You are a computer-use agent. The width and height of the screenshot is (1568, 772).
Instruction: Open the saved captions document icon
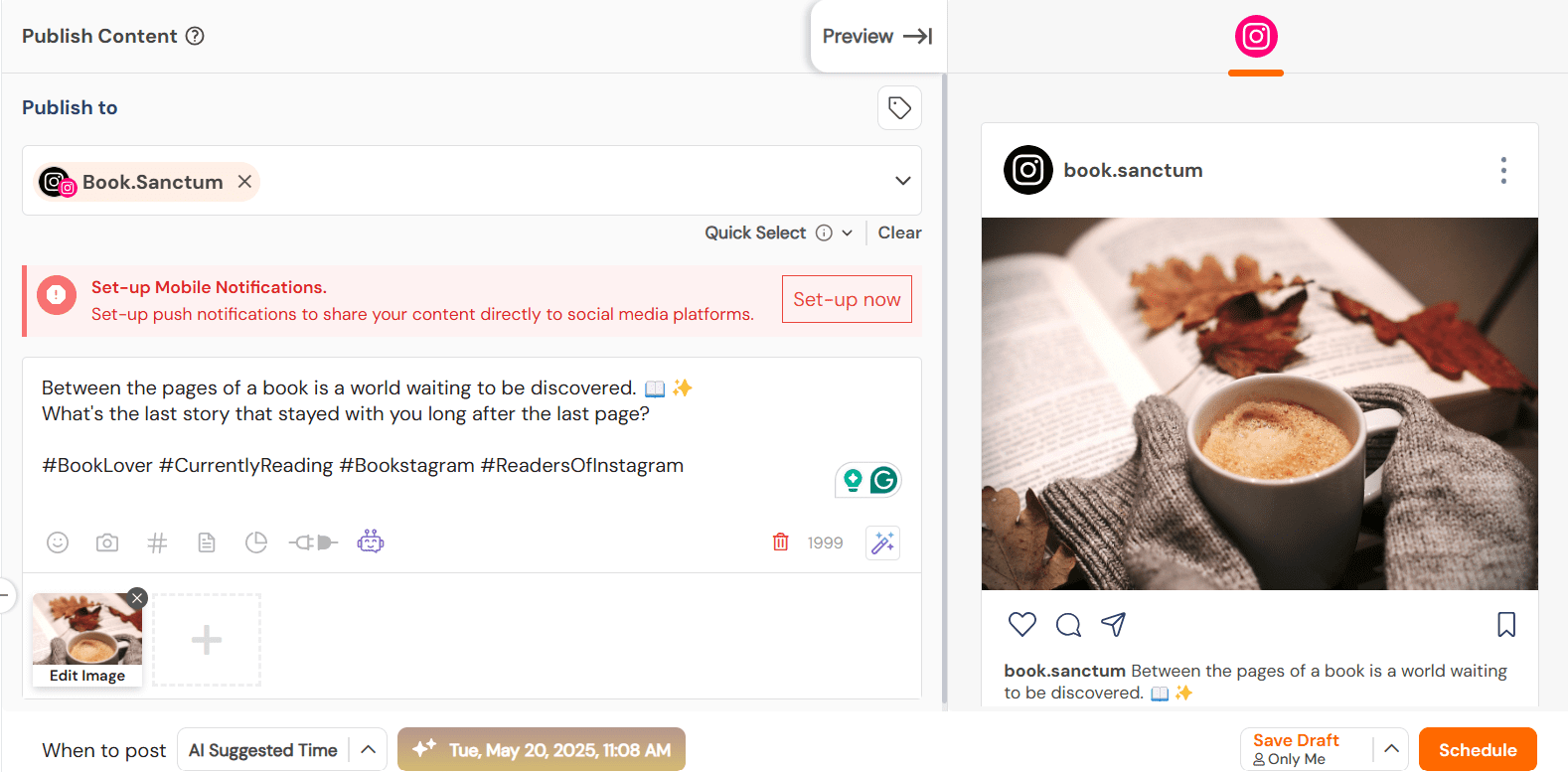point(207,542)
